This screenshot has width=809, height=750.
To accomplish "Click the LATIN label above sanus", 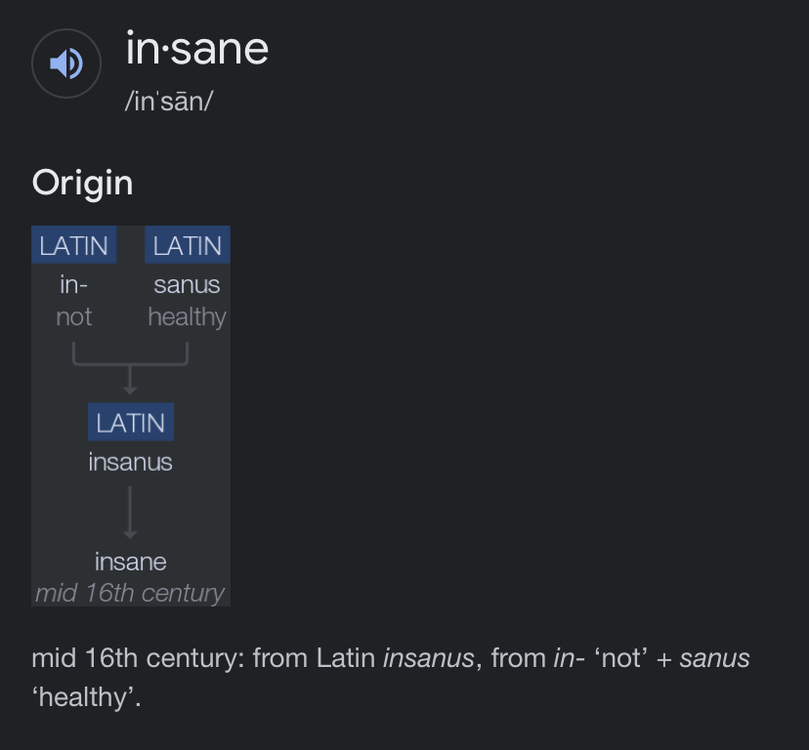I will pyautogui.click(x=187, y=245).
